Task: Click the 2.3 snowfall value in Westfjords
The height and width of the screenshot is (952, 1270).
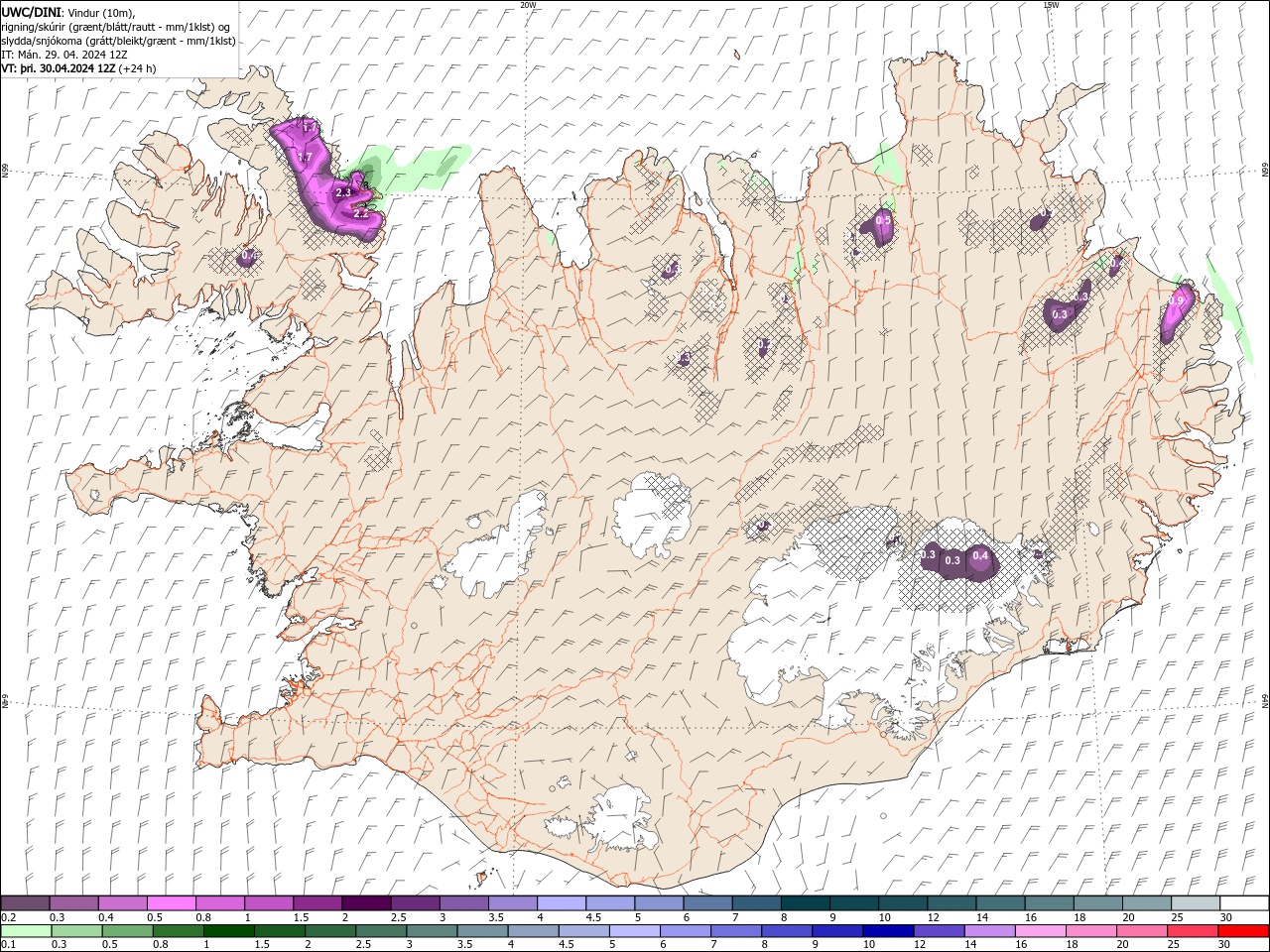Action: pyautogui.click(x=344, y=192)
